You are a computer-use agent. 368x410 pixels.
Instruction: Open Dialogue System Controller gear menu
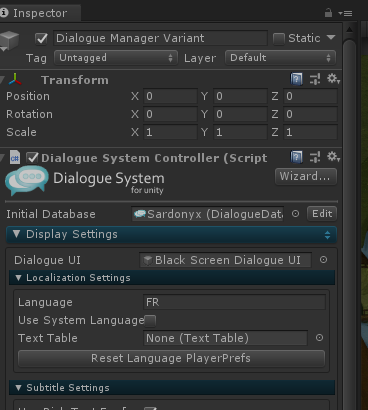point(333,157)
